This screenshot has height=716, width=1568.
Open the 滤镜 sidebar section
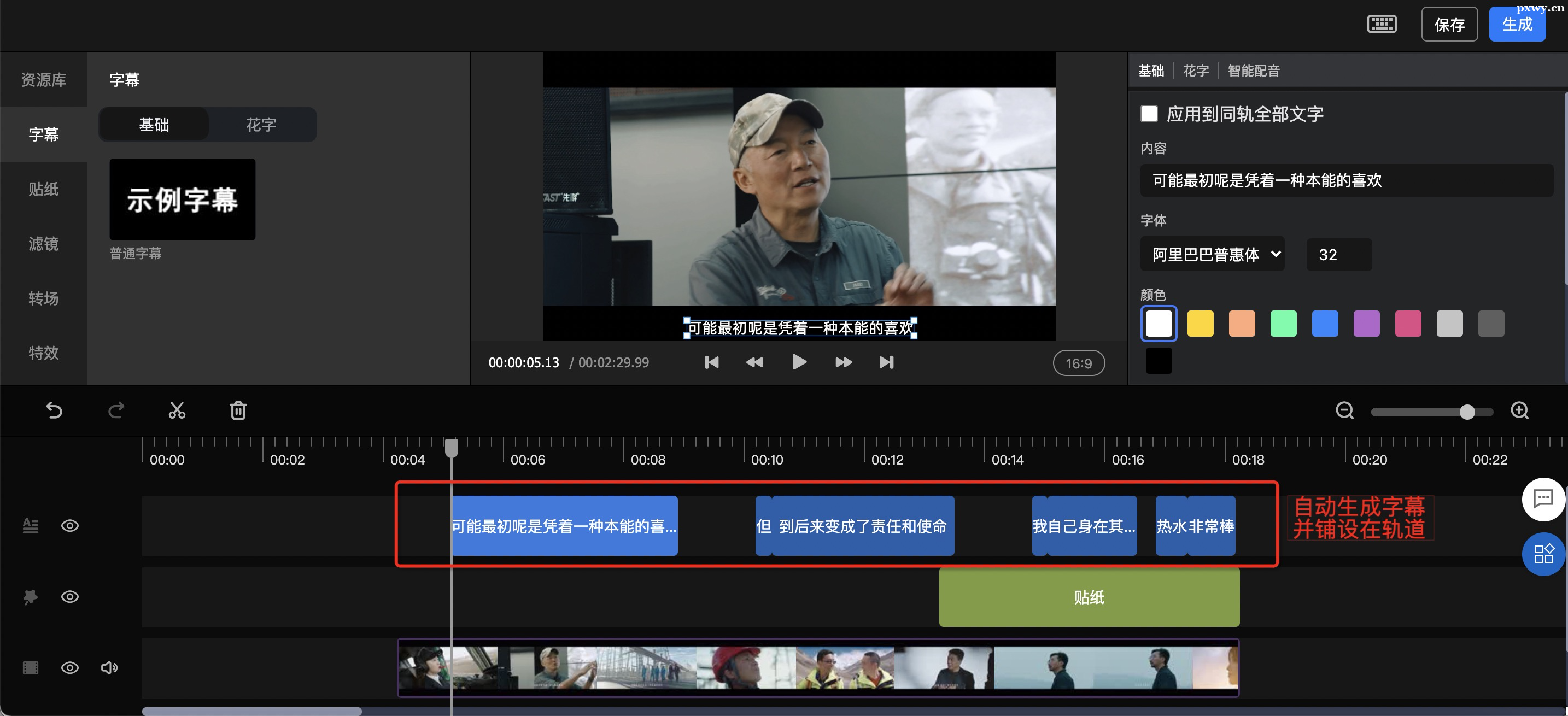pos(43,244)
